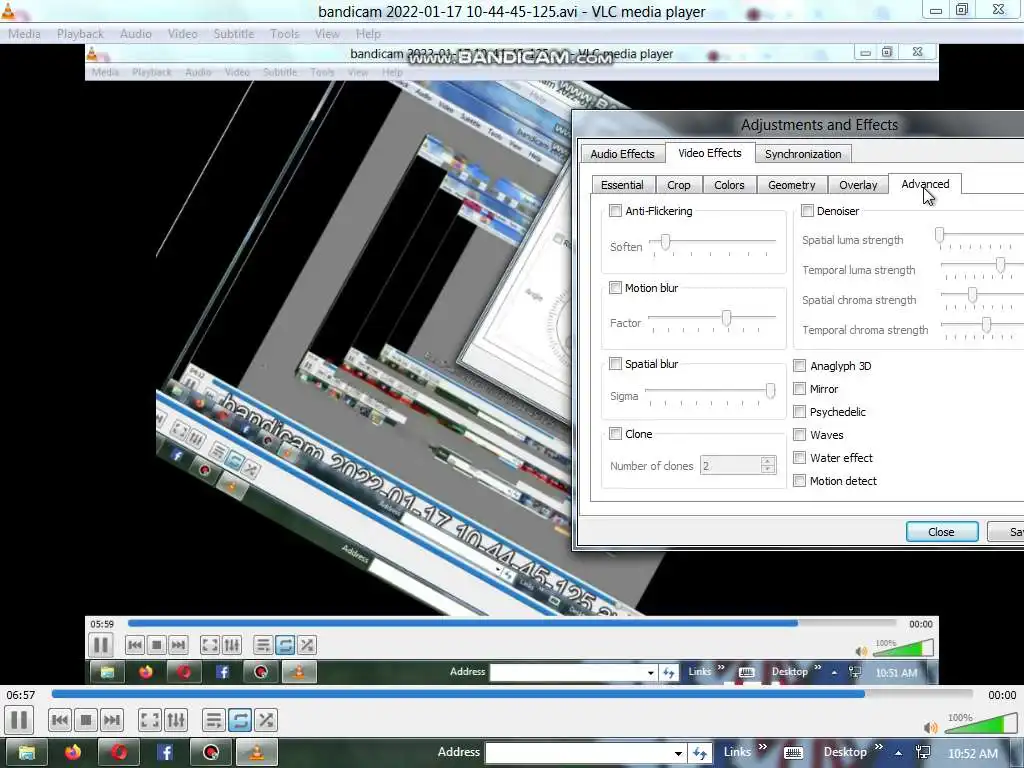The image size is (1024, 768).
Task: Enable the Motion detect checkbox
Action: pos(799,481)
